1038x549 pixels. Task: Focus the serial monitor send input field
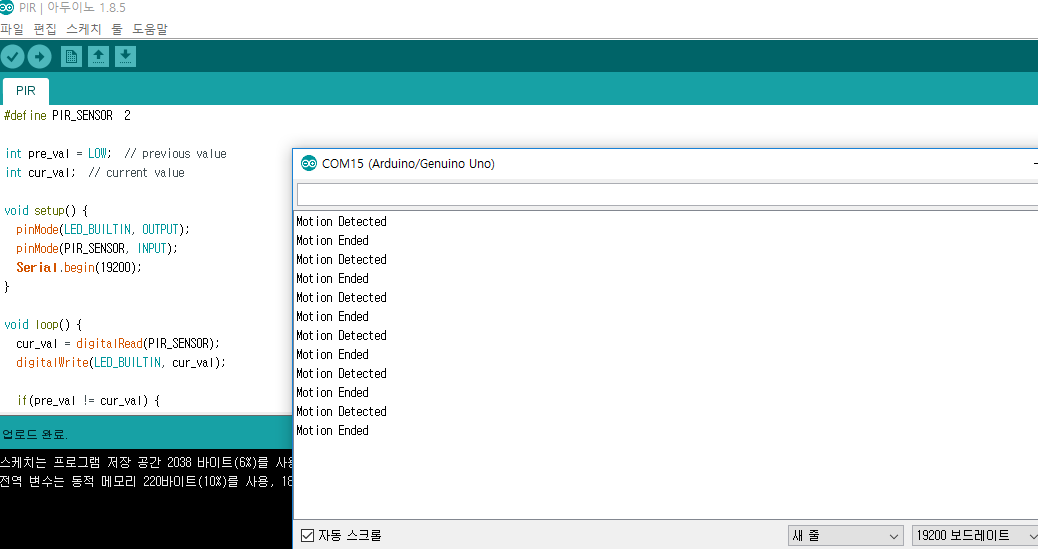point(667,195)
